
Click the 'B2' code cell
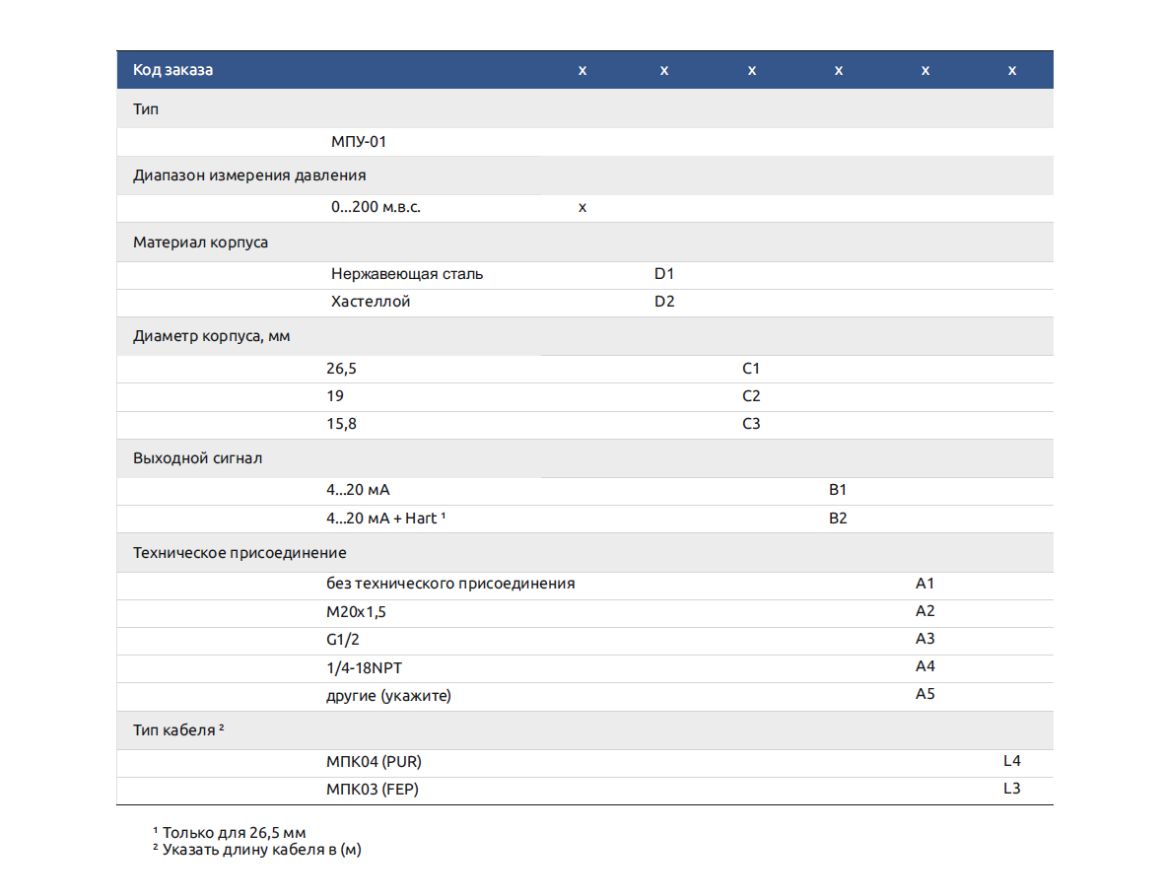coord(838,518)
